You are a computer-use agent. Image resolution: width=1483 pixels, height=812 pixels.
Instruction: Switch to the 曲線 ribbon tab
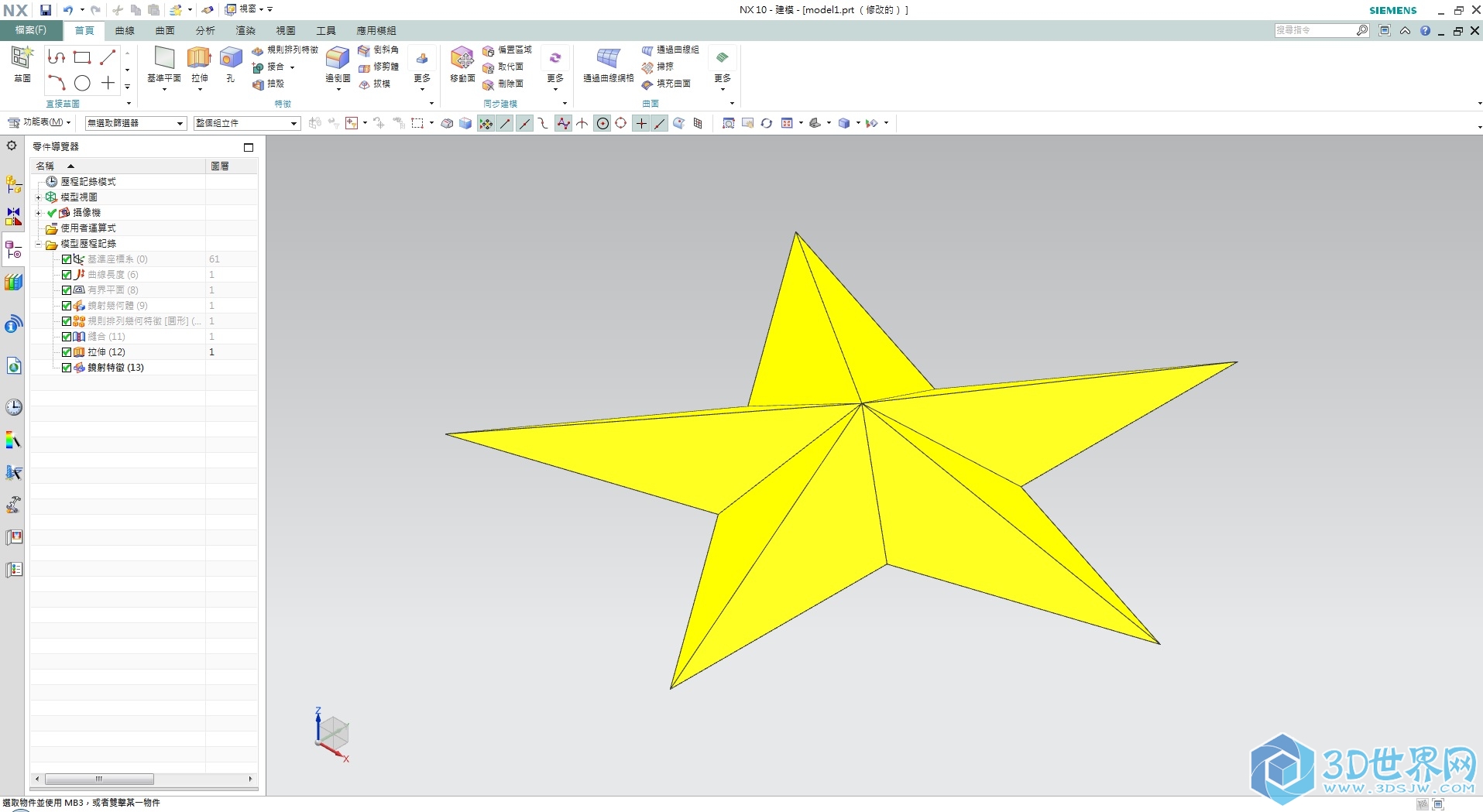(x=125, y=30)
